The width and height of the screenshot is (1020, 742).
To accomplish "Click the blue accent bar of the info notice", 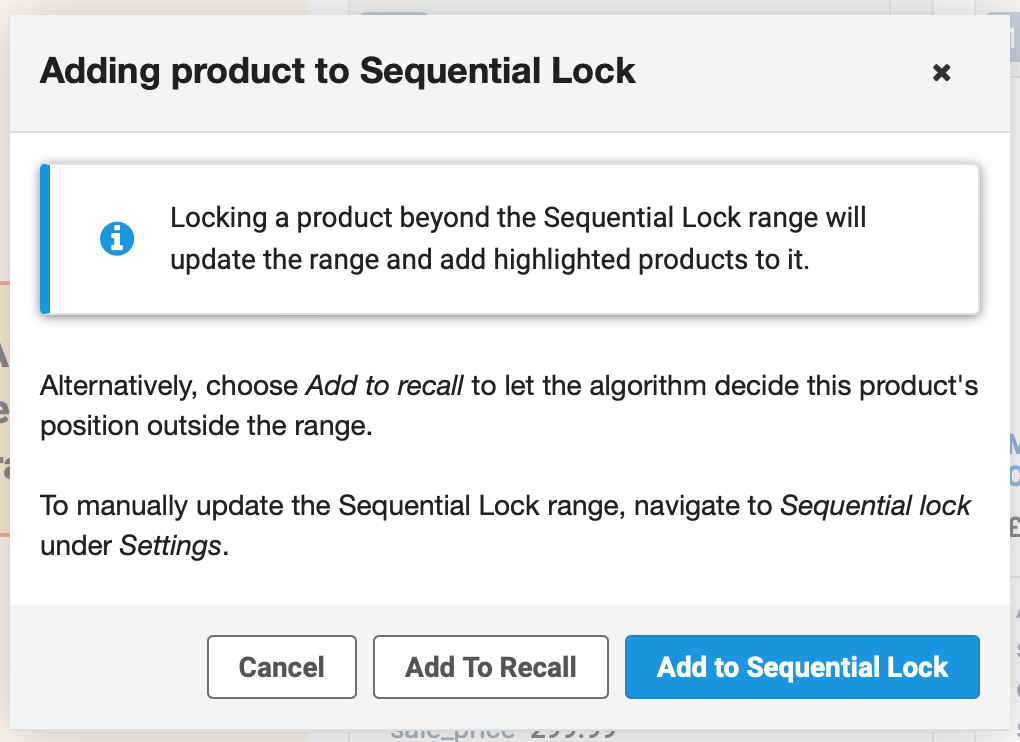I will pos(44,238).
